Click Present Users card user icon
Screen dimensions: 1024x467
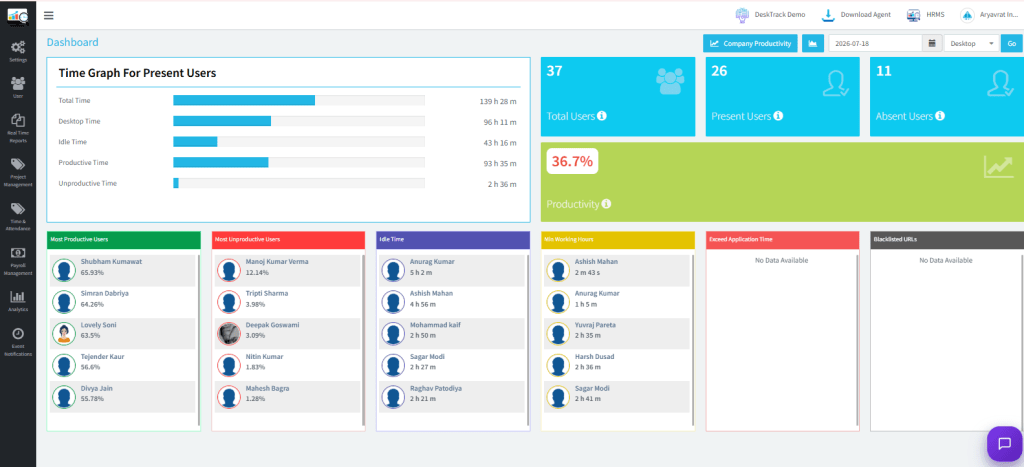tap(836, 83)
